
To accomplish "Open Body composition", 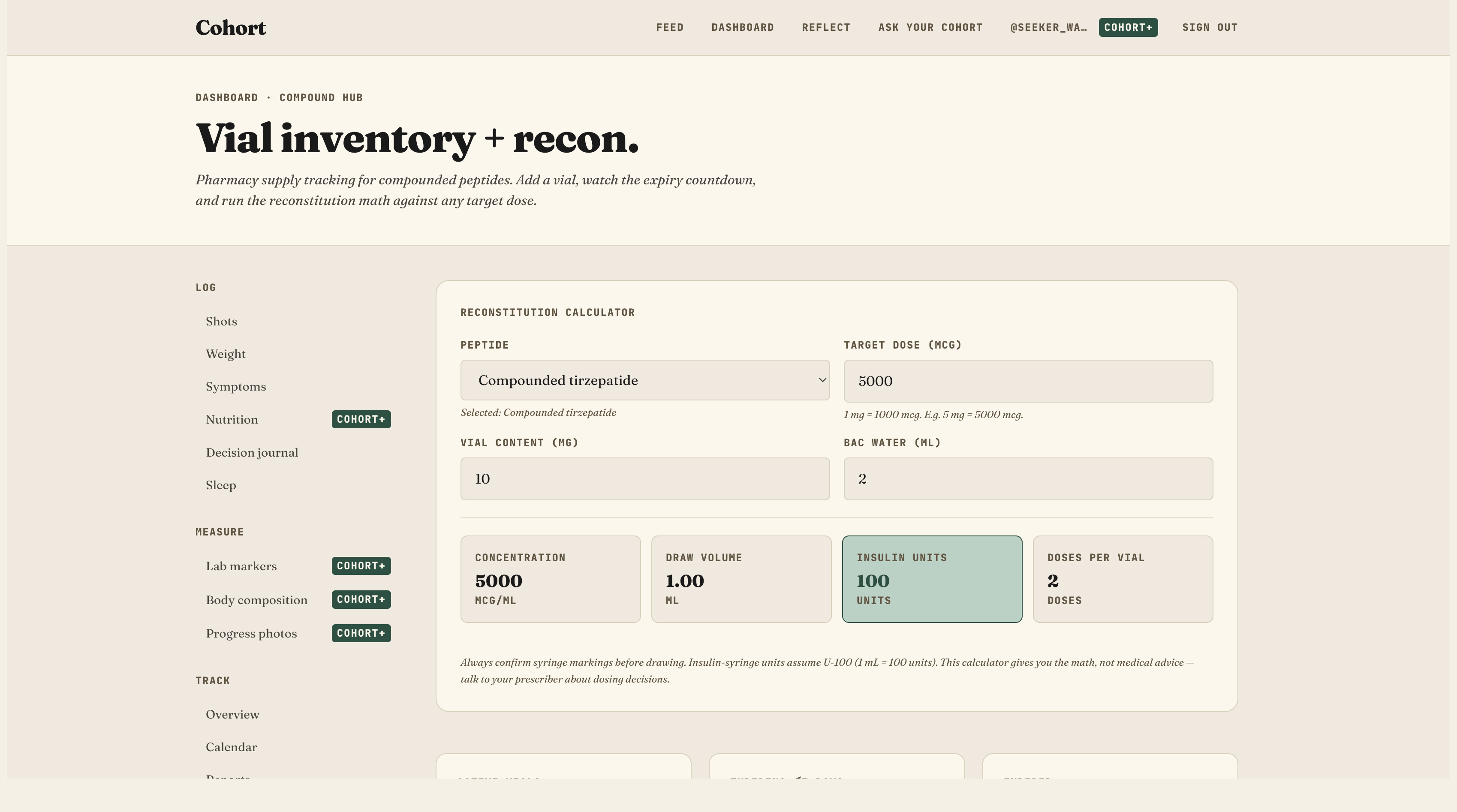I will click(x=256, y=600).
